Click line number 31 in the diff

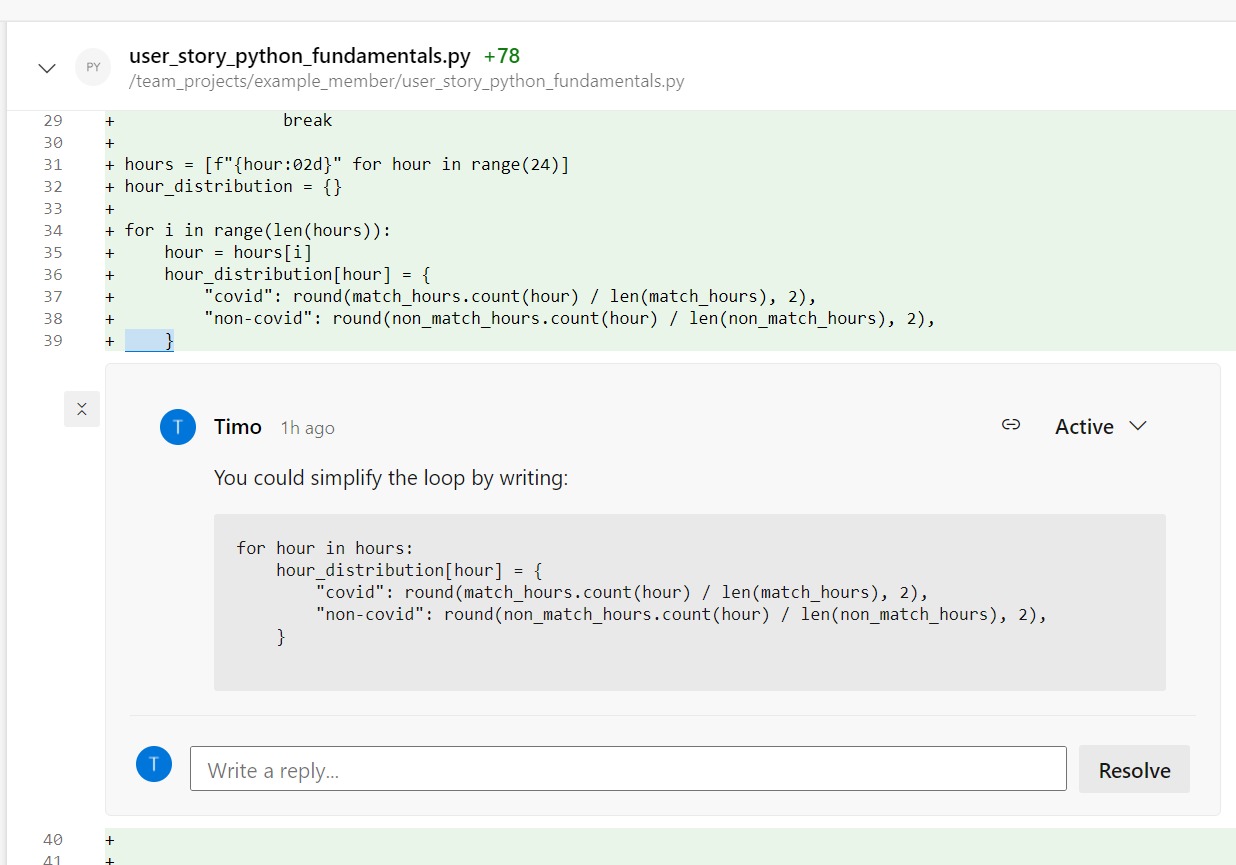click(53, 164)
